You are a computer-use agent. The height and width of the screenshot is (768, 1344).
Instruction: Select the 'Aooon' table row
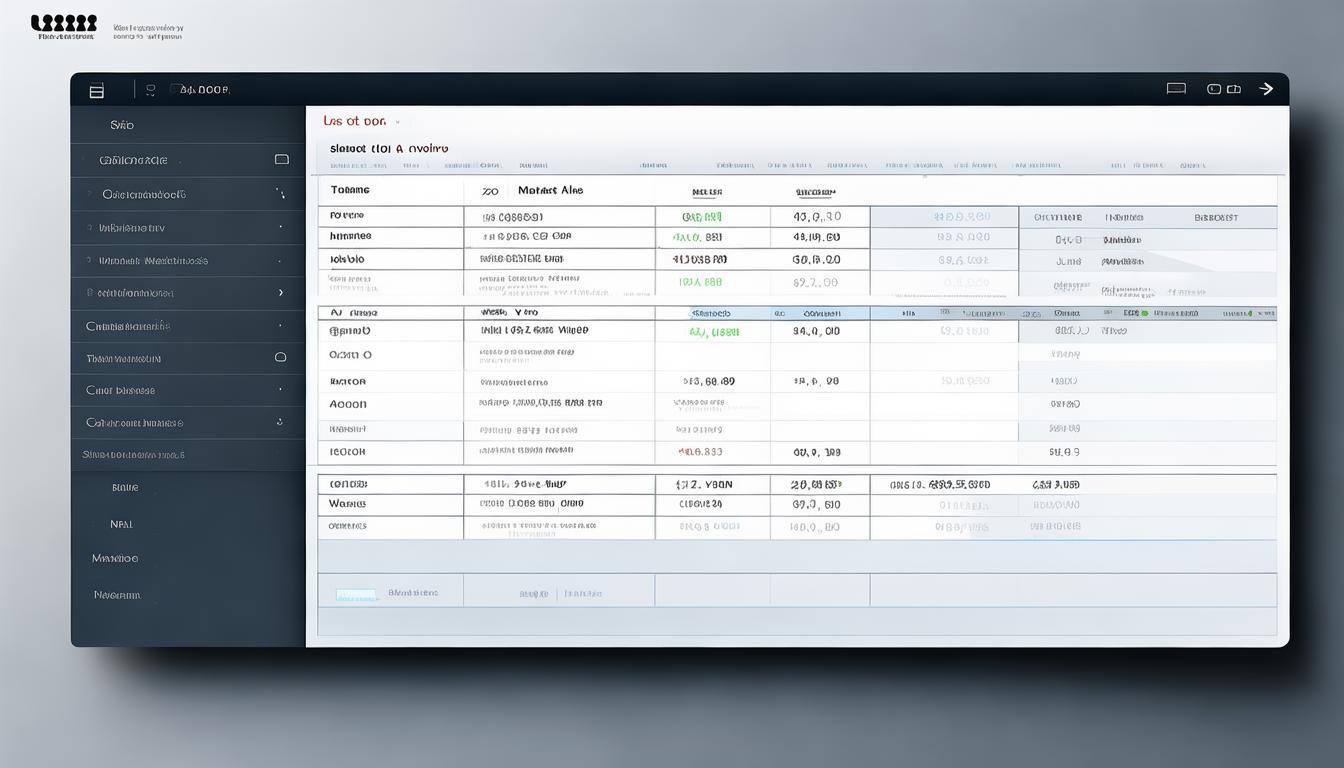point(348,405)
